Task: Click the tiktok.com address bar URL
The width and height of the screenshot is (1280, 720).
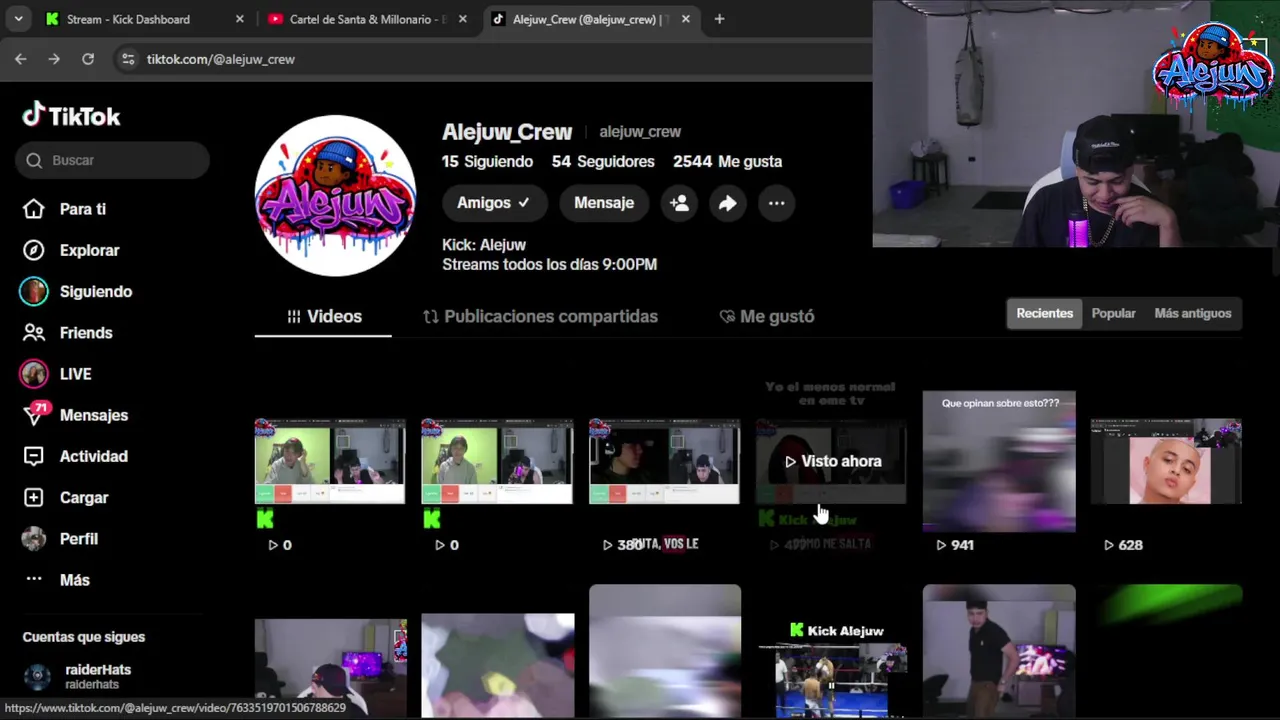Action: tap(221, 59)
